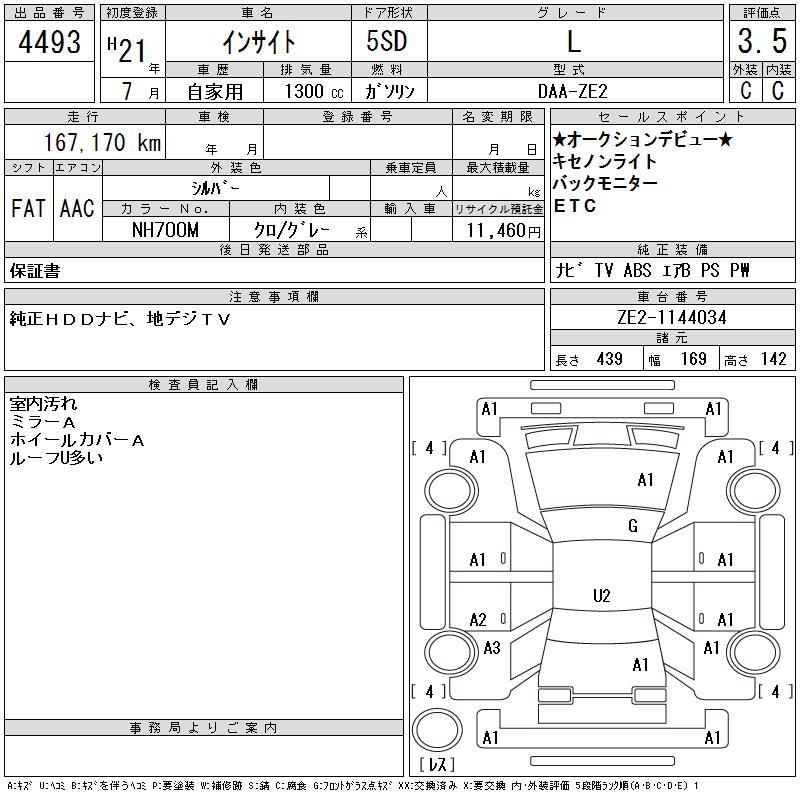
Task: Click the バックモニター sales point
Action: pyautogui.click(x=605, y=183)
